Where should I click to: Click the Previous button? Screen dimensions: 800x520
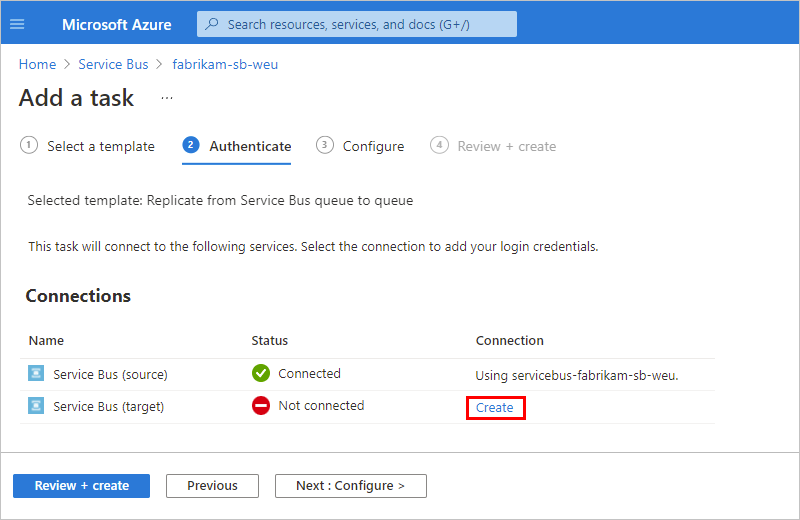[x=212, y=486]
